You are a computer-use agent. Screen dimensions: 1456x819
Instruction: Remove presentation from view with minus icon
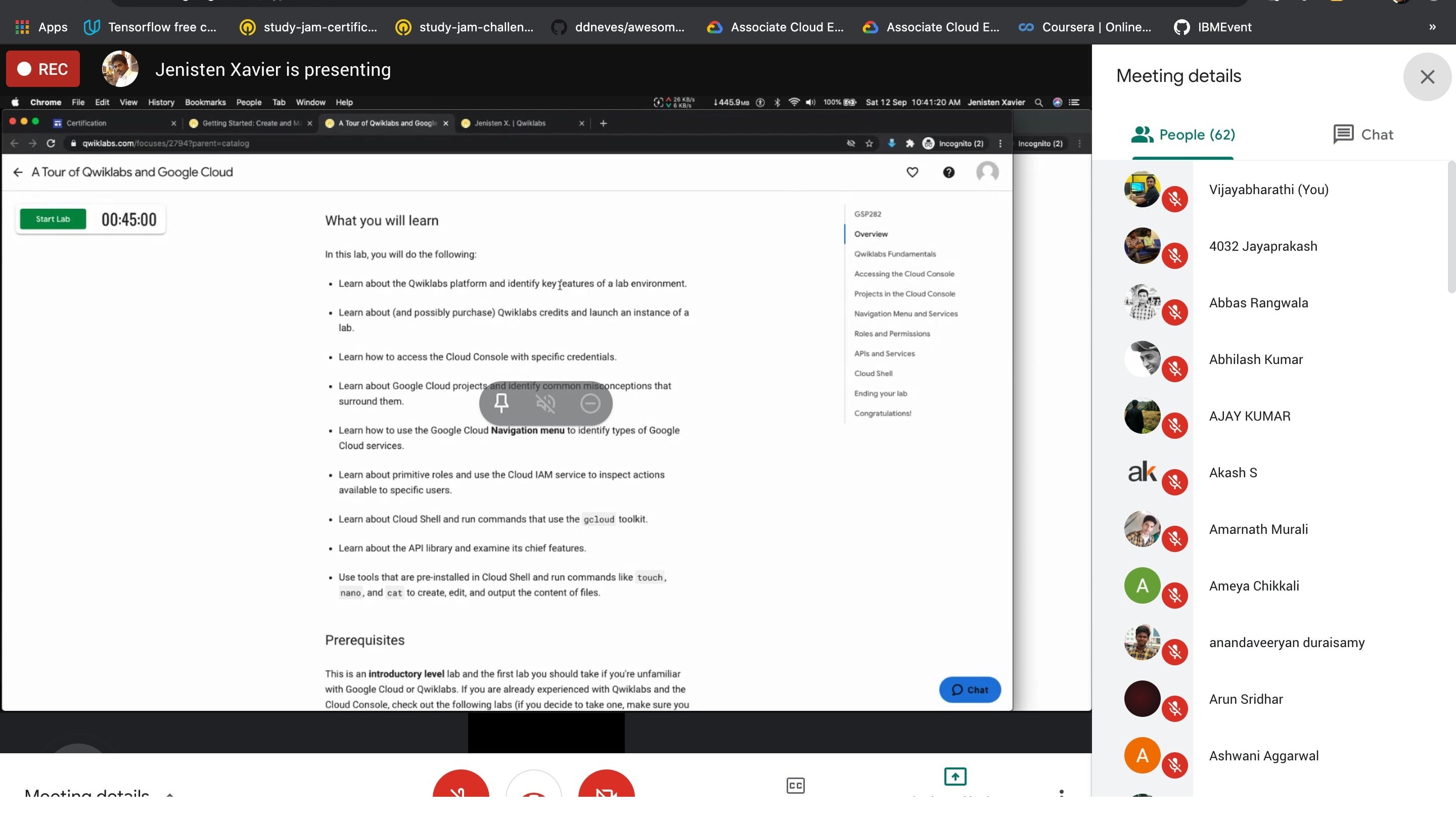(x=590, y=403)
